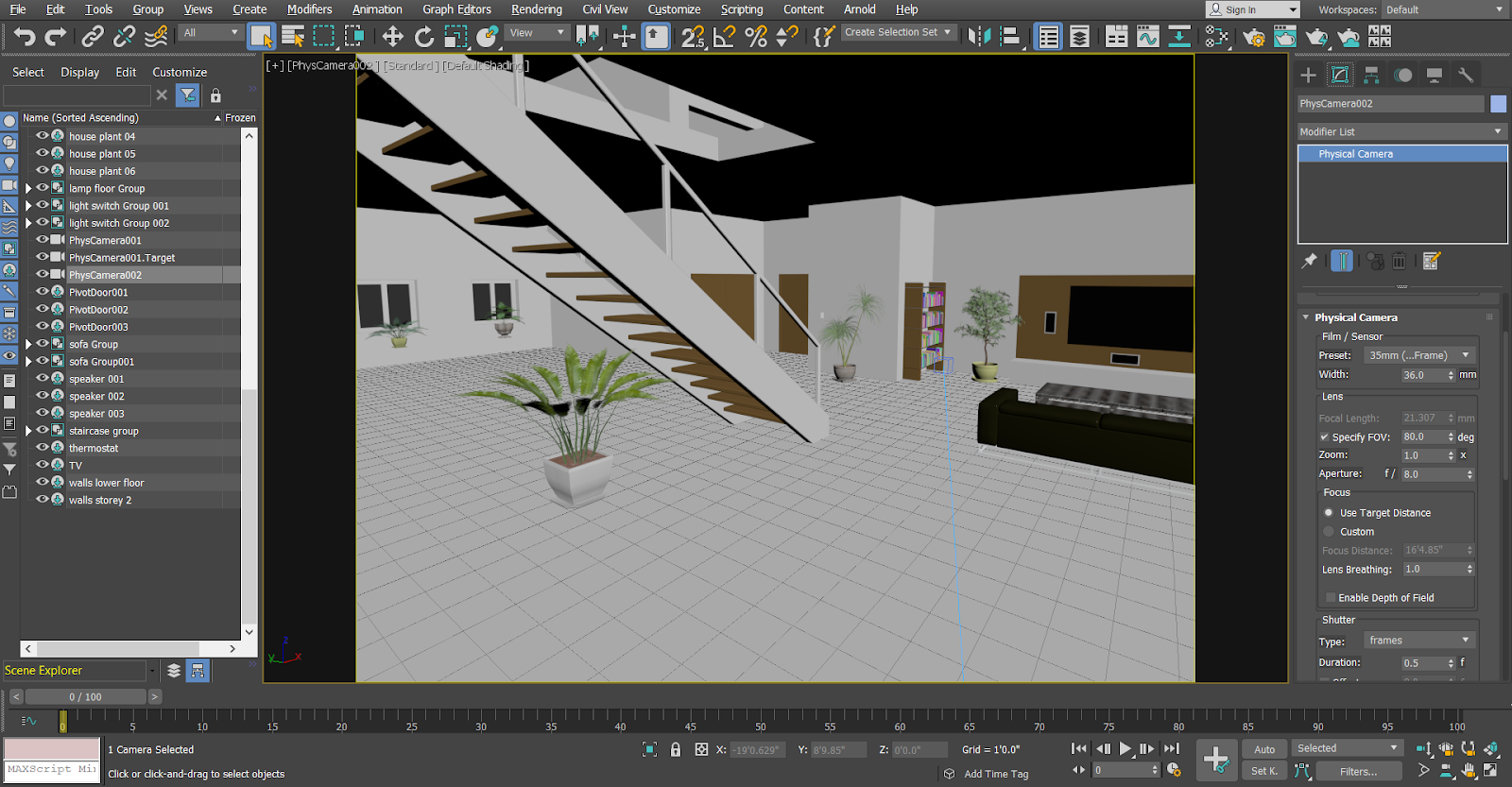Switch to the Motion panel tab
1512x787 pixels.
1403,75
